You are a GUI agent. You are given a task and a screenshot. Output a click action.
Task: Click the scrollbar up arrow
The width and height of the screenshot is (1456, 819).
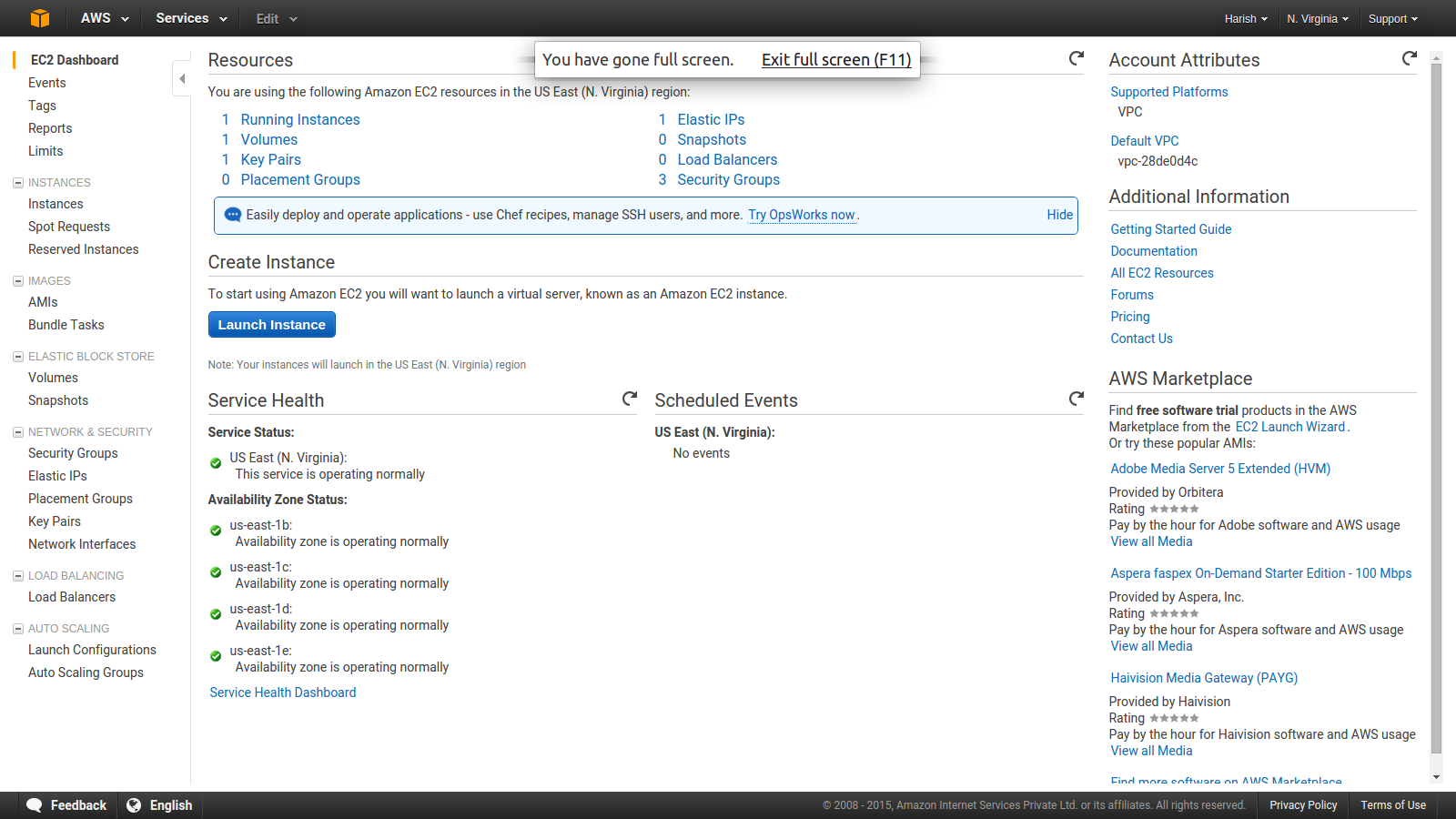pos(1436,57)
